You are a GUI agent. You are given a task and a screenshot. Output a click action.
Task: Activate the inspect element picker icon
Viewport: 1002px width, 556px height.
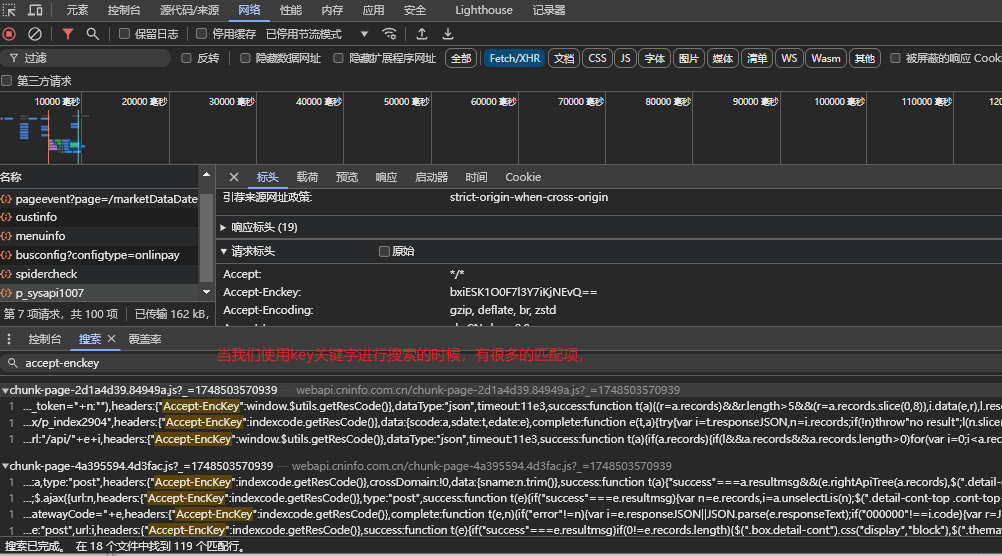(x=10, y=10)
